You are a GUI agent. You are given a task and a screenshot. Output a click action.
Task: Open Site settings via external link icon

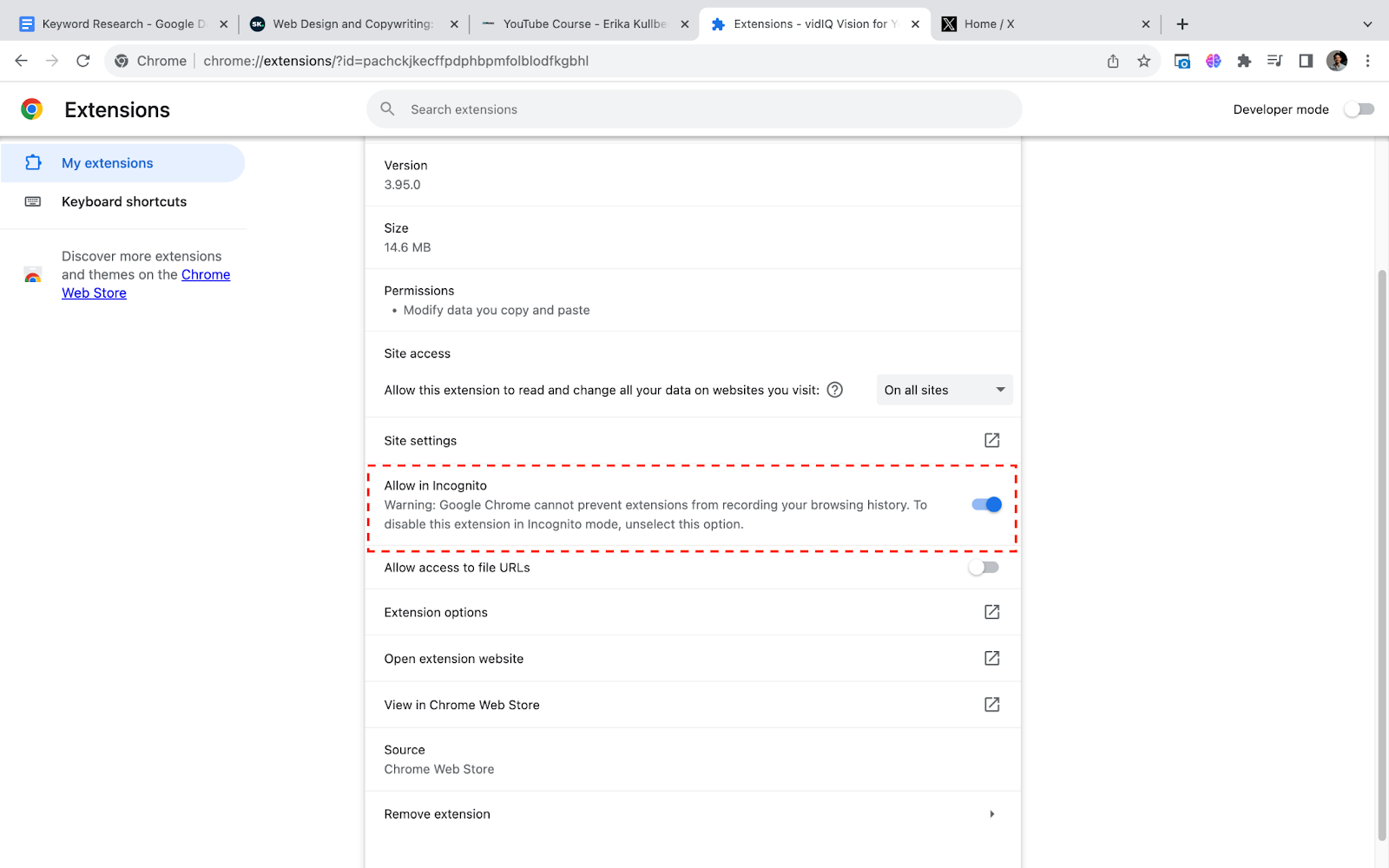click(x=991, y=440)
